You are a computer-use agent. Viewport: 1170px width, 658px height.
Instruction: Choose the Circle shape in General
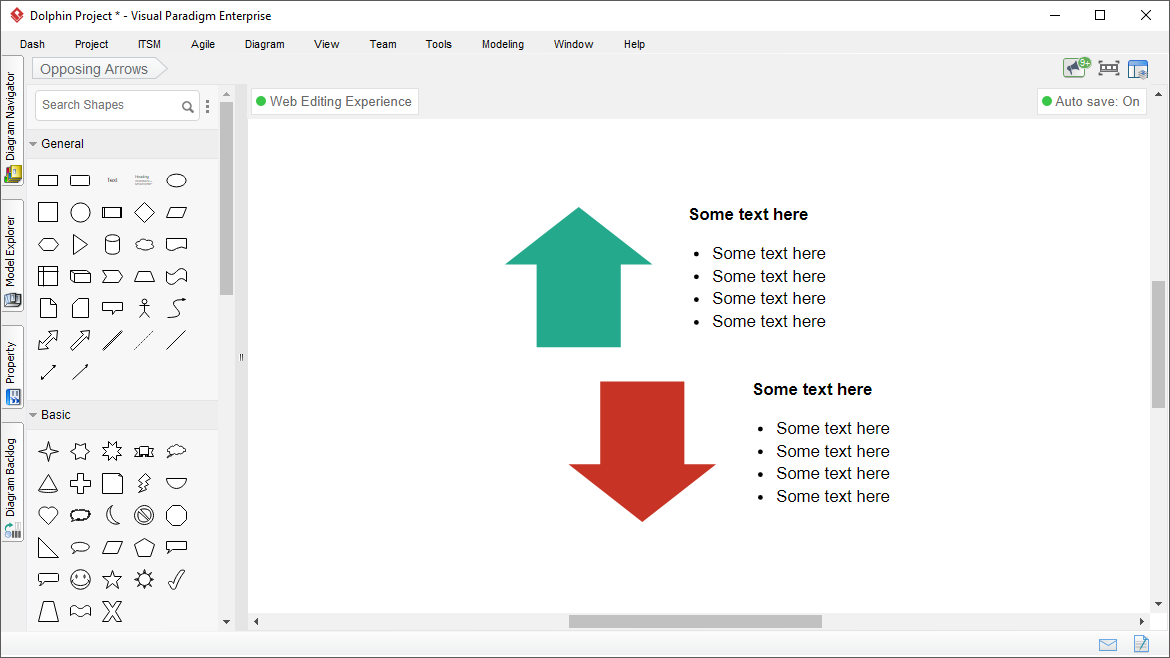[80, 213]
